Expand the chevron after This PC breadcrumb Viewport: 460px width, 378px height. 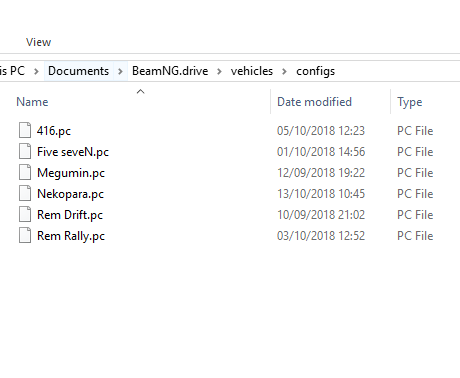pyautogui.click(x=36, y=71)
